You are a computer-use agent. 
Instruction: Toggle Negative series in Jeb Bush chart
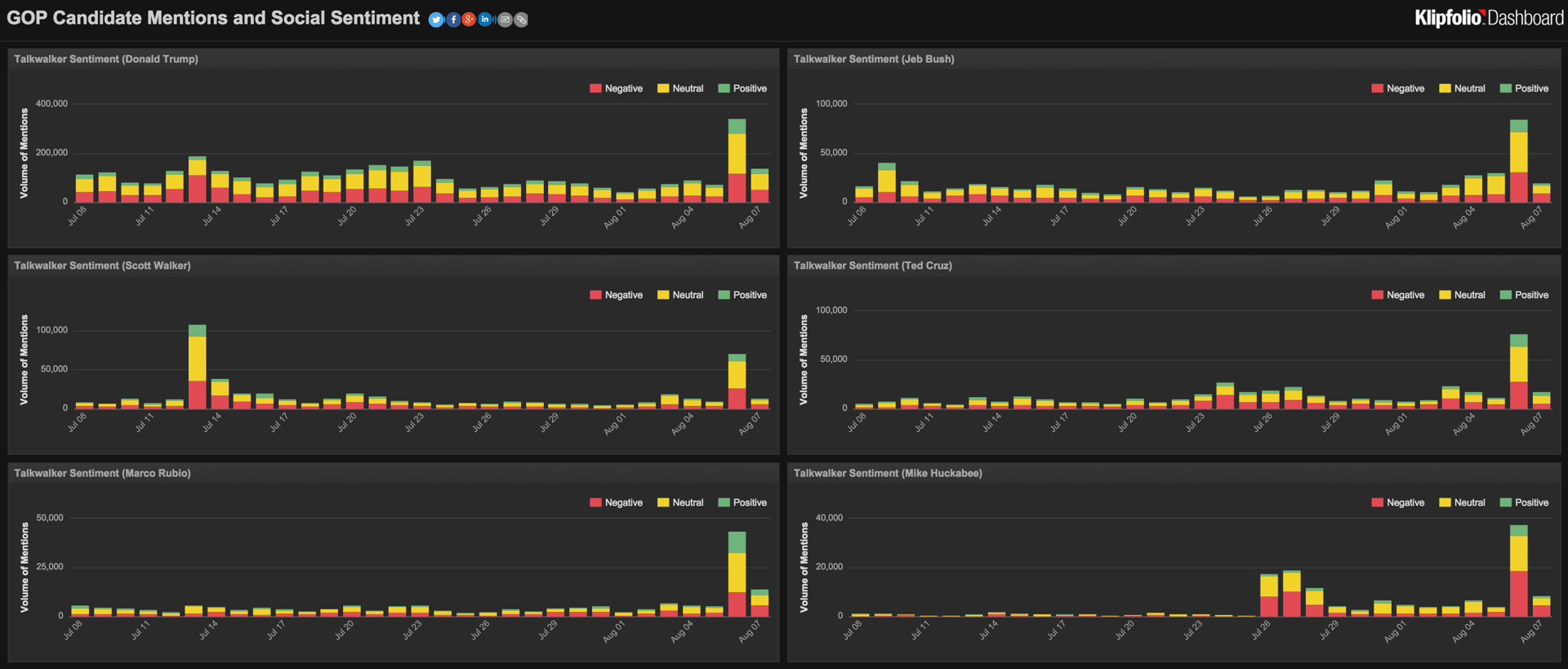(1397, 88)
